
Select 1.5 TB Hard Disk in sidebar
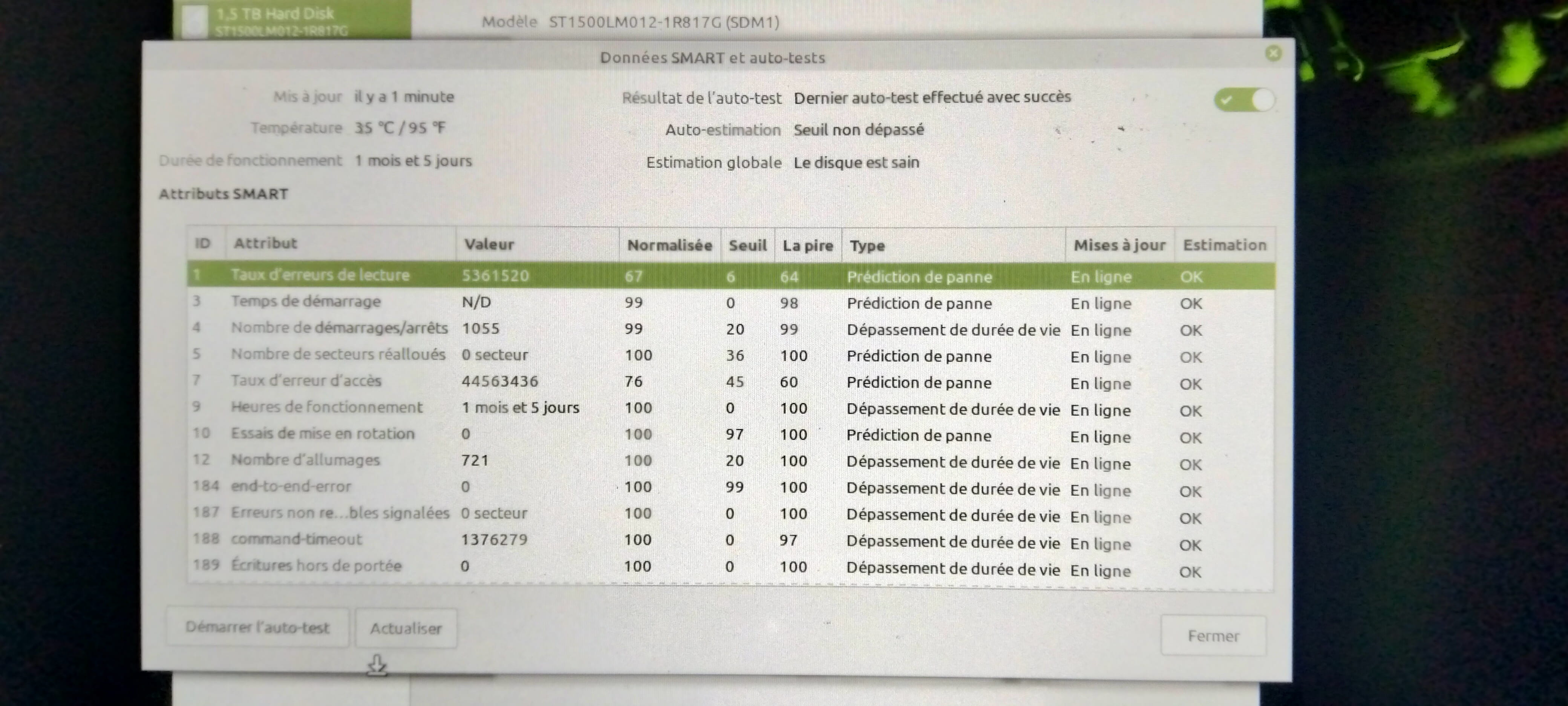point(292,20)
